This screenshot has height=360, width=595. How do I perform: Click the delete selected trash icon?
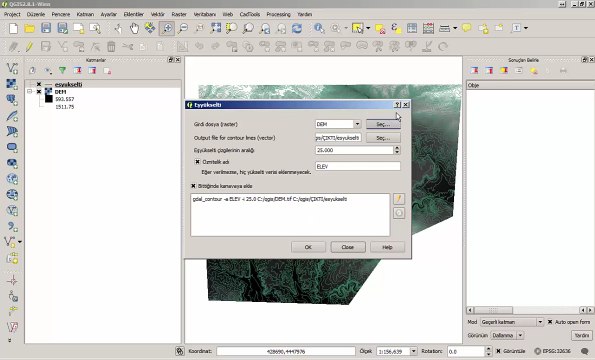[x=111, y=47]
